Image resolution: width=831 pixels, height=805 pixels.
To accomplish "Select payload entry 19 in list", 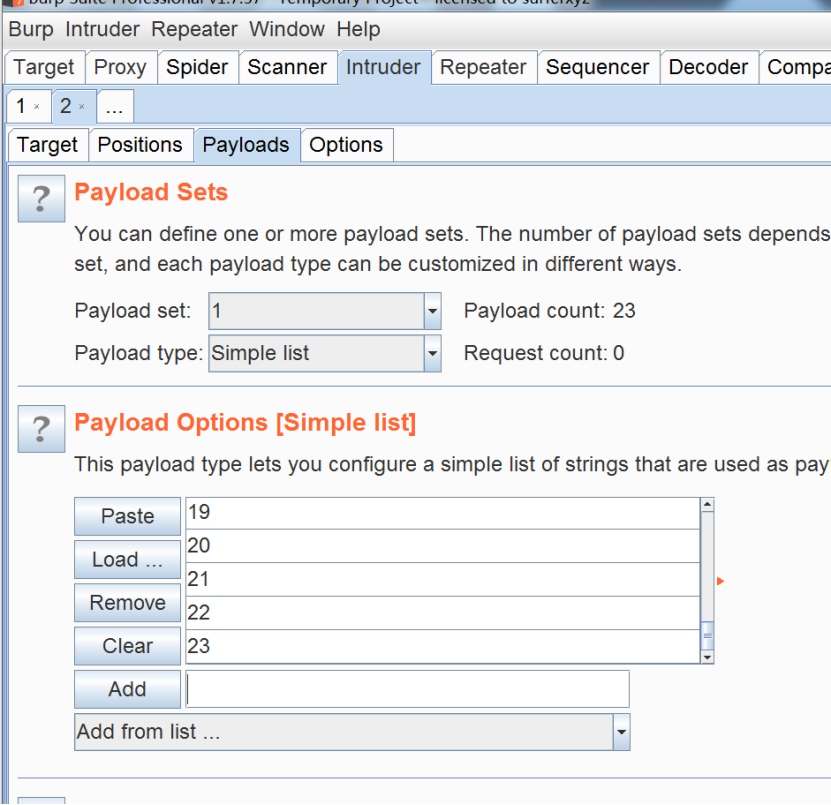I will (x=443, y=513).
